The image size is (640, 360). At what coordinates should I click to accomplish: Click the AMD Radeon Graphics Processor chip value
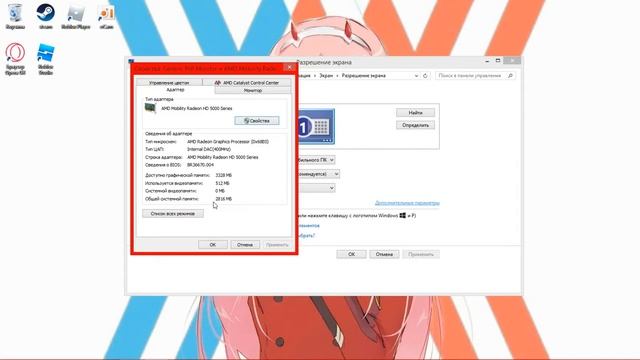(228, 142)
